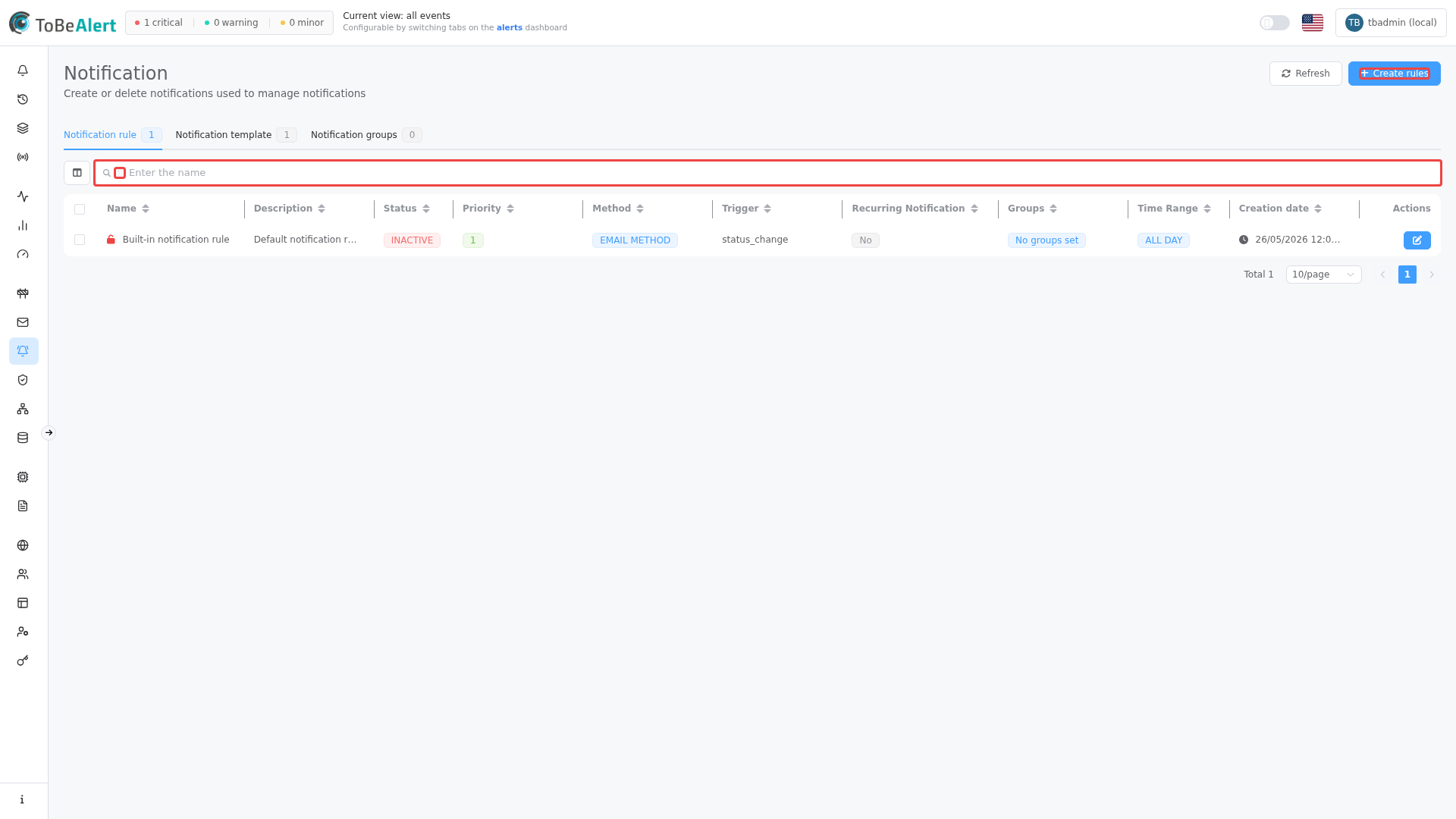Click the 1 critical events indicator
1456x819 pixels.
(158, 23)
